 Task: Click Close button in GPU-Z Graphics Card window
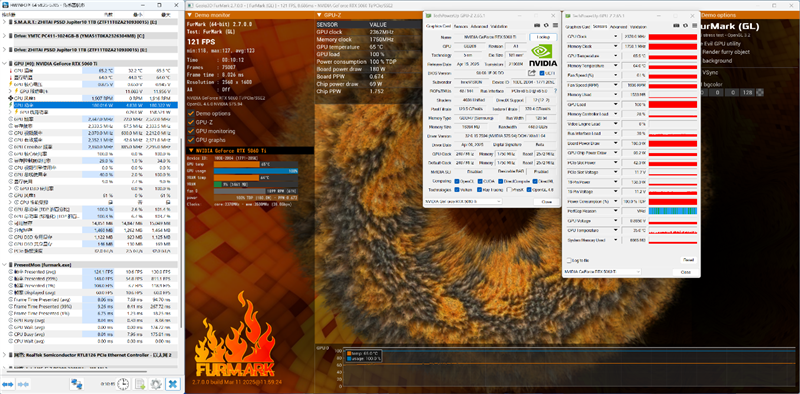coord(546,202)
